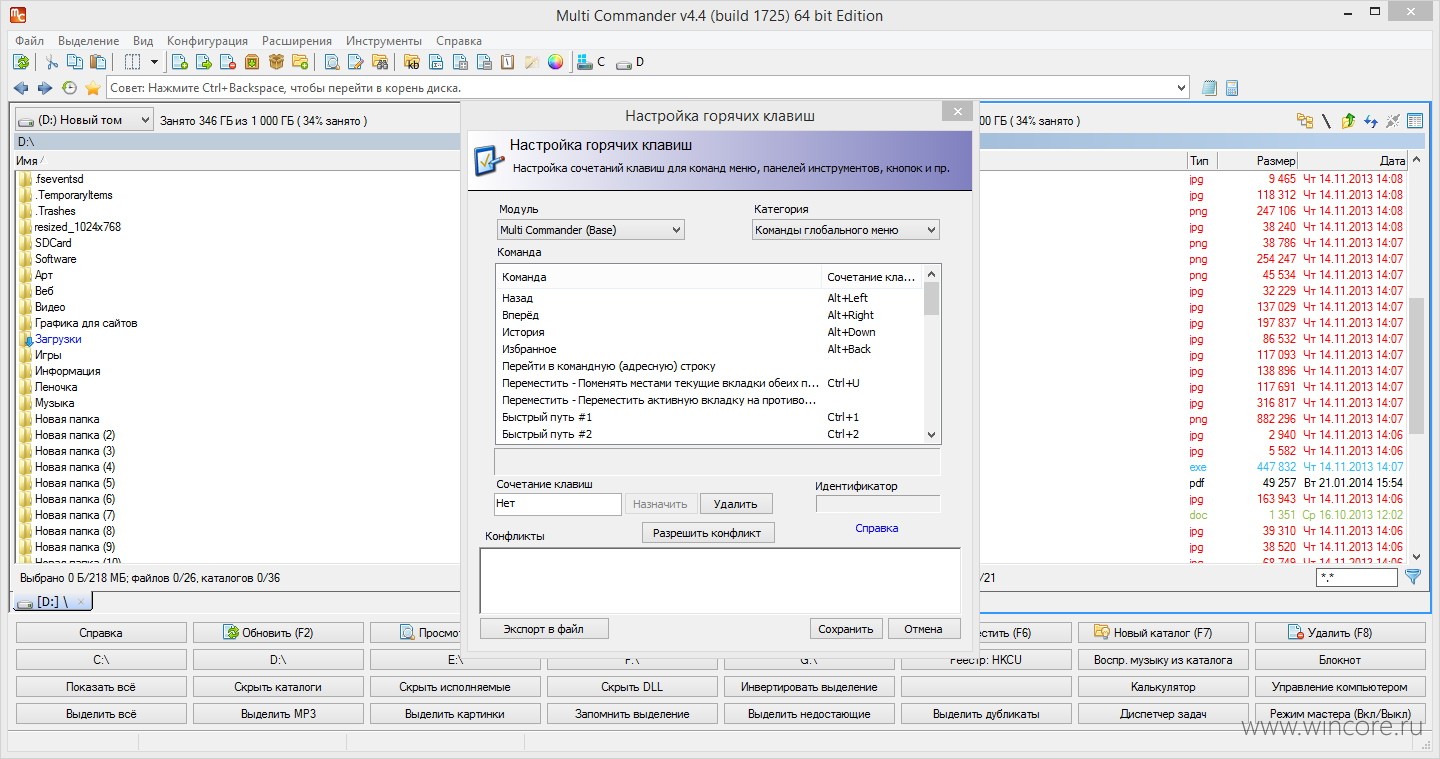Click the blue forward arrow navigation icon
The width and height of the screenshot is (1440, 759).
(x=44, y=88)
